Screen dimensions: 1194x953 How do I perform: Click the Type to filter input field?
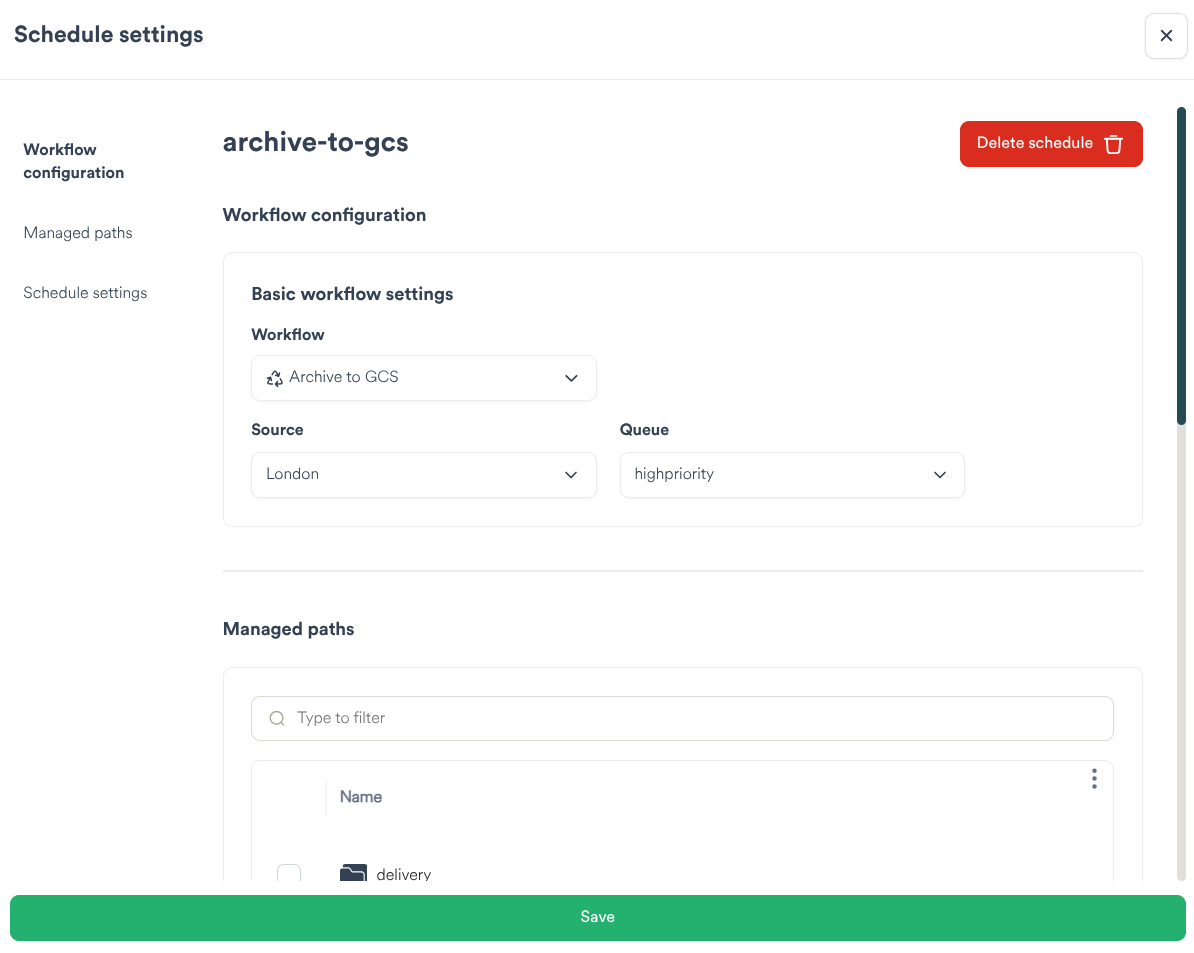pyautogui.click(x=682, y=718)
